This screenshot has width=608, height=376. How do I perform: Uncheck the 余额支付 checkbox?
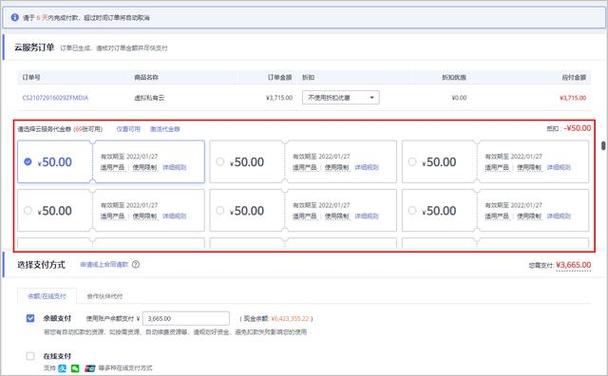click(30, 318)
